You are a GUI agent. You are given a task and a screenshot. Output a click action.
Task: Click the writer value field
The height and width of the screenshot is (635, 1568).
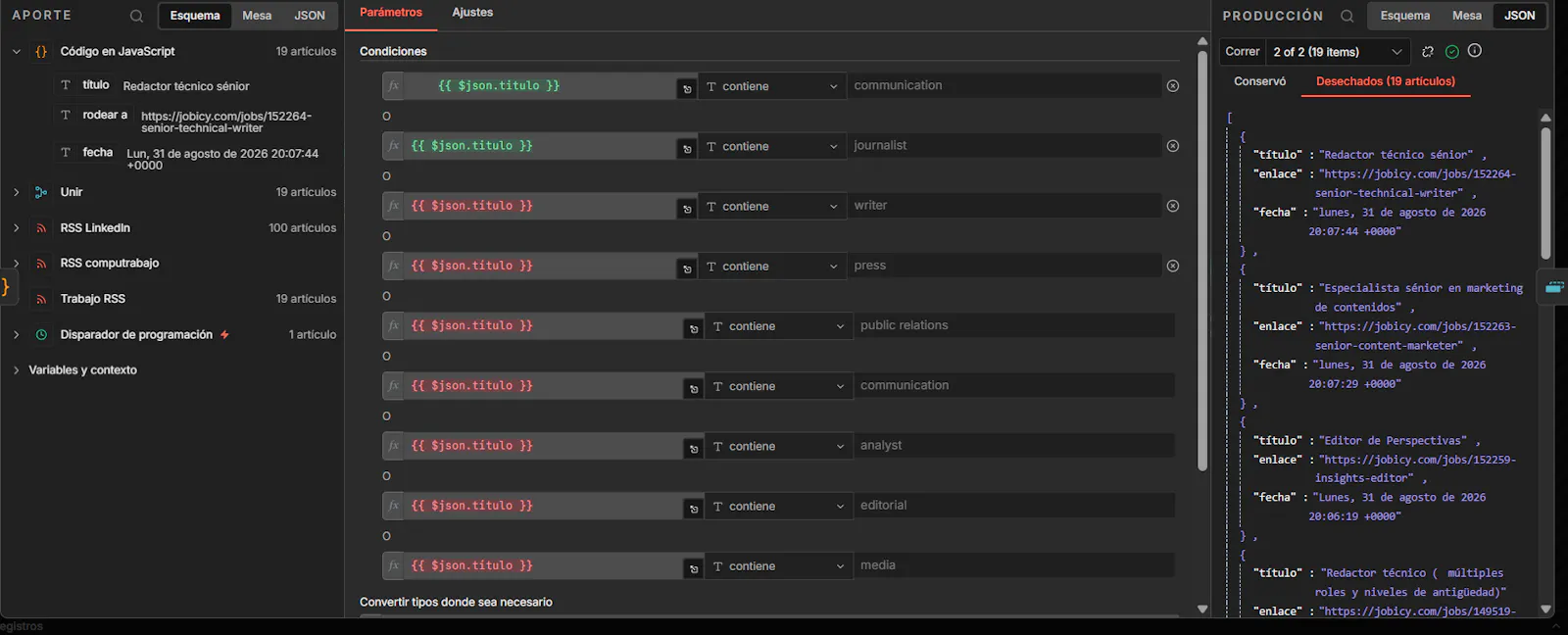(1004, 205)
